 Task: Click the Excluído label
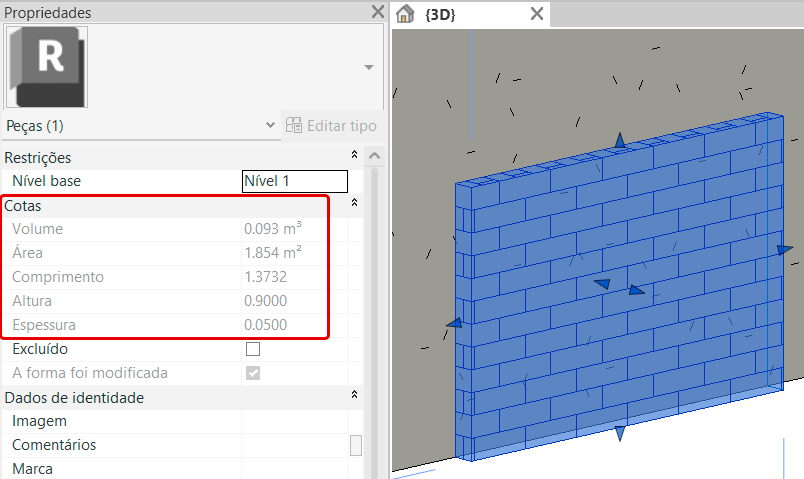click(40, 349)
